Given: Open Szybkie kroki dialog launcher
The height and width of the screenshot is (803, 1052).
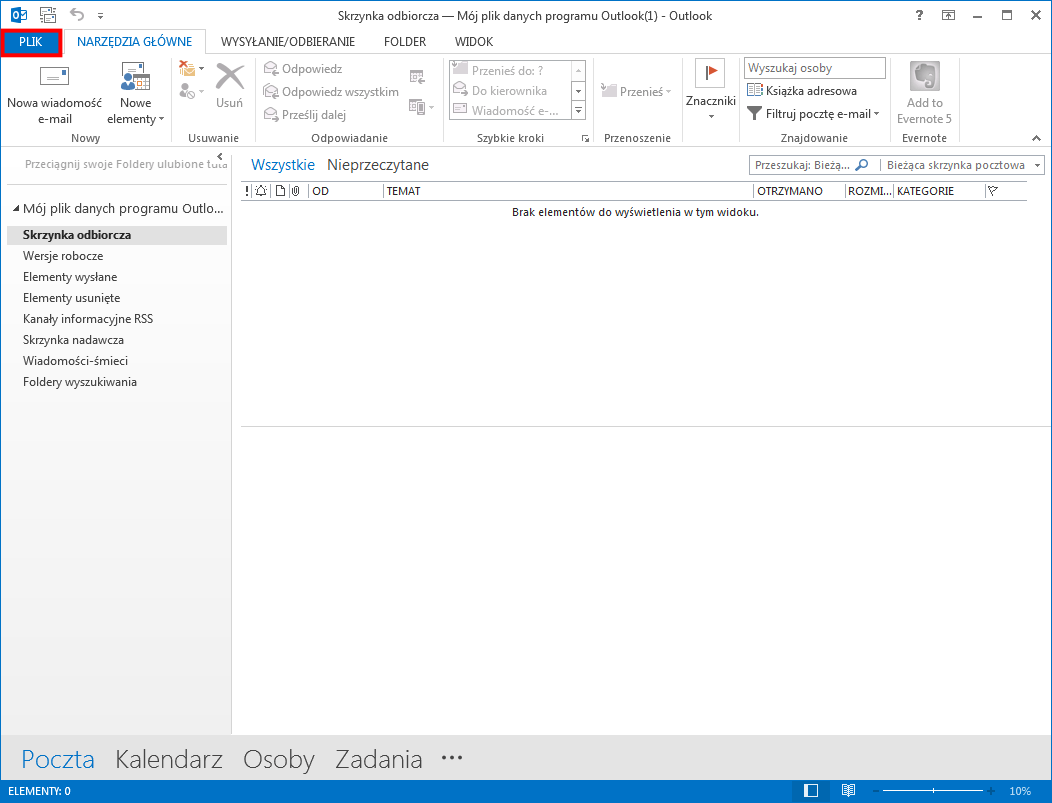Looking at the screenshot, I should point(585,138).
